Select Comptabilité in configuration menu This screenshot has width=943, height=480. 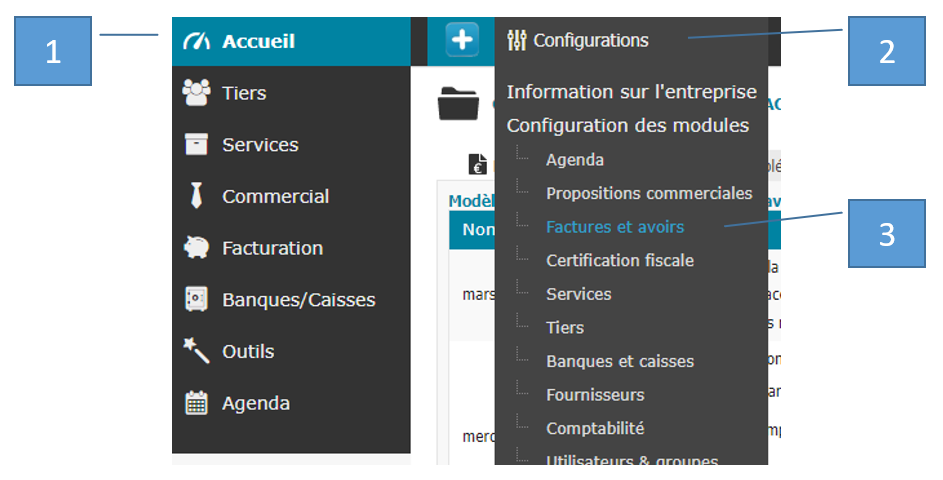[595, 428]
